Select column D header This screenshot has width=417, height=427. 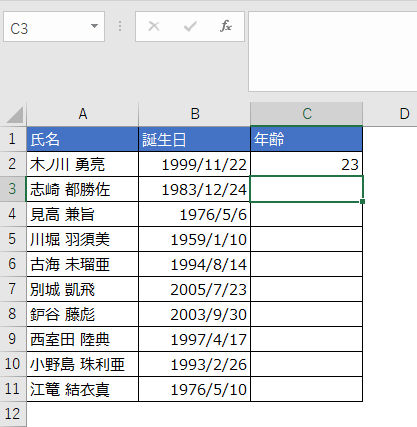390,114
